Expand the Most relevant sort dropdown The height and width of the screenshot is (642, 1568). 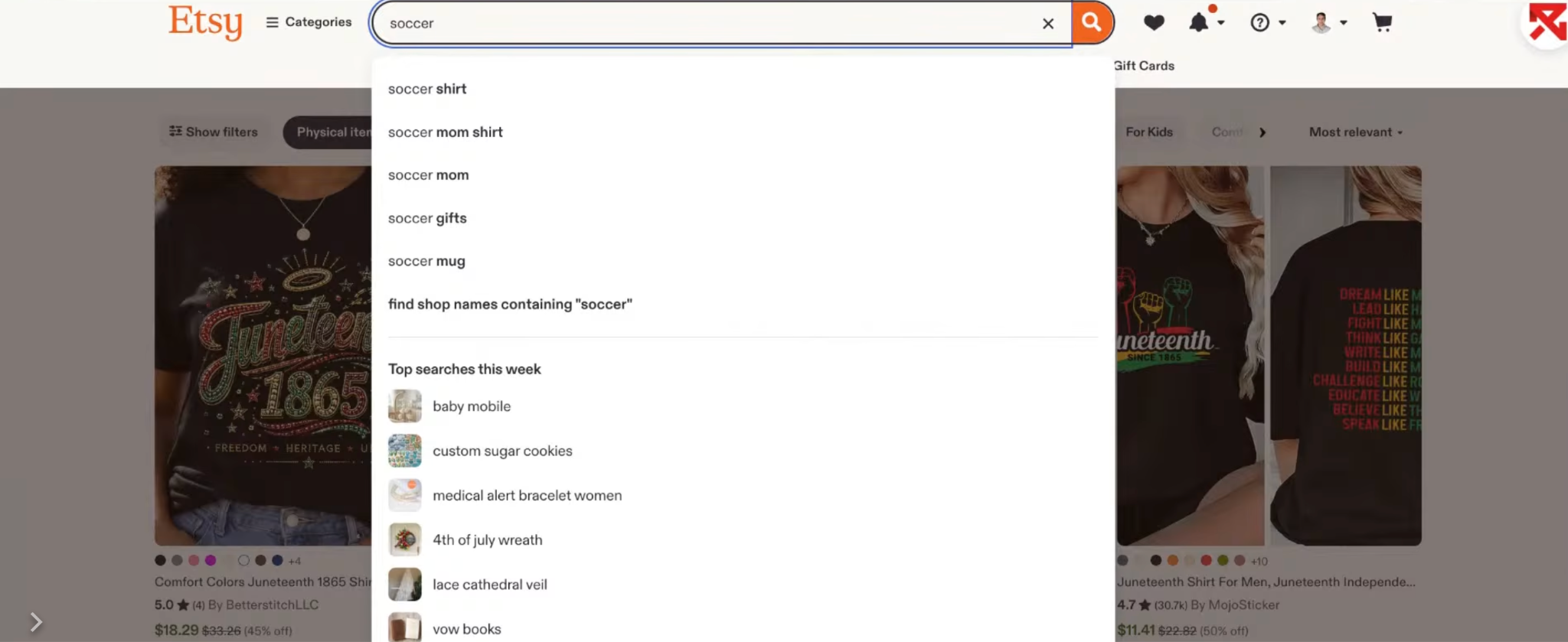tap(1356, 132)
